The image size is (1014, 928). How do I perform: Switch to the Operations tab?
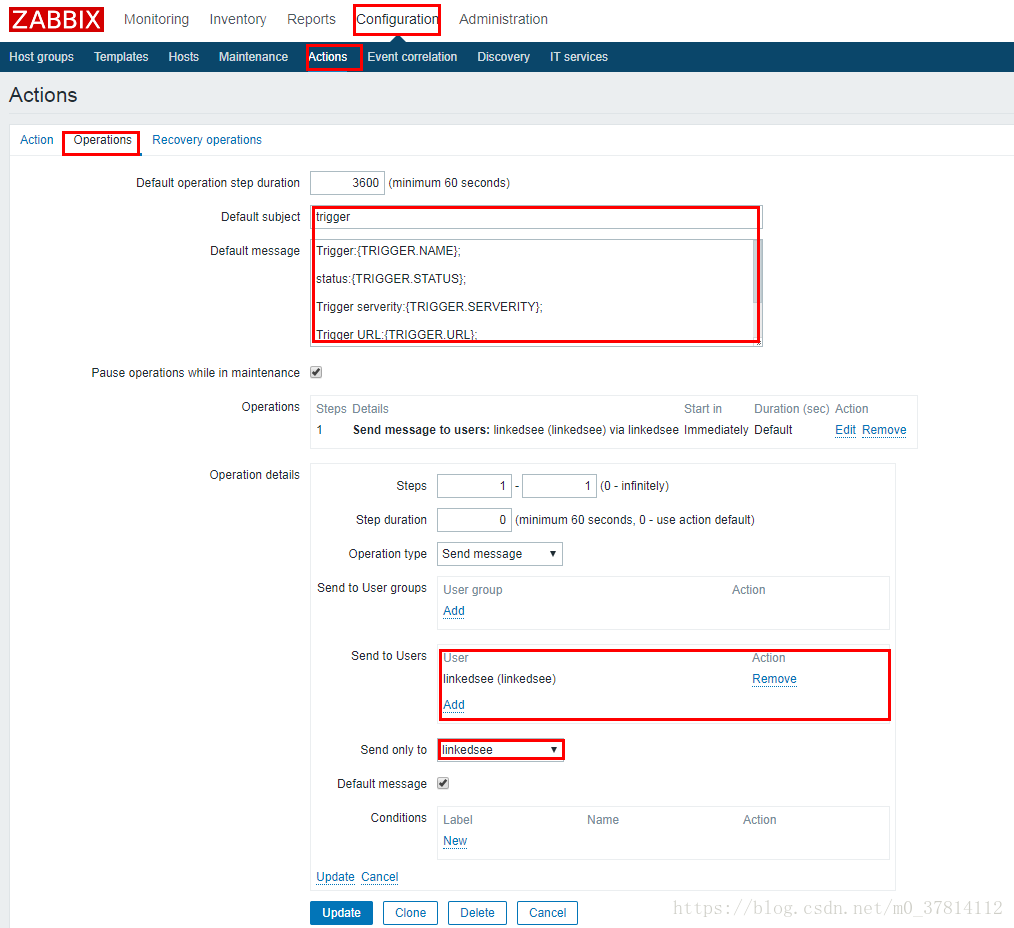click(102, 140)
